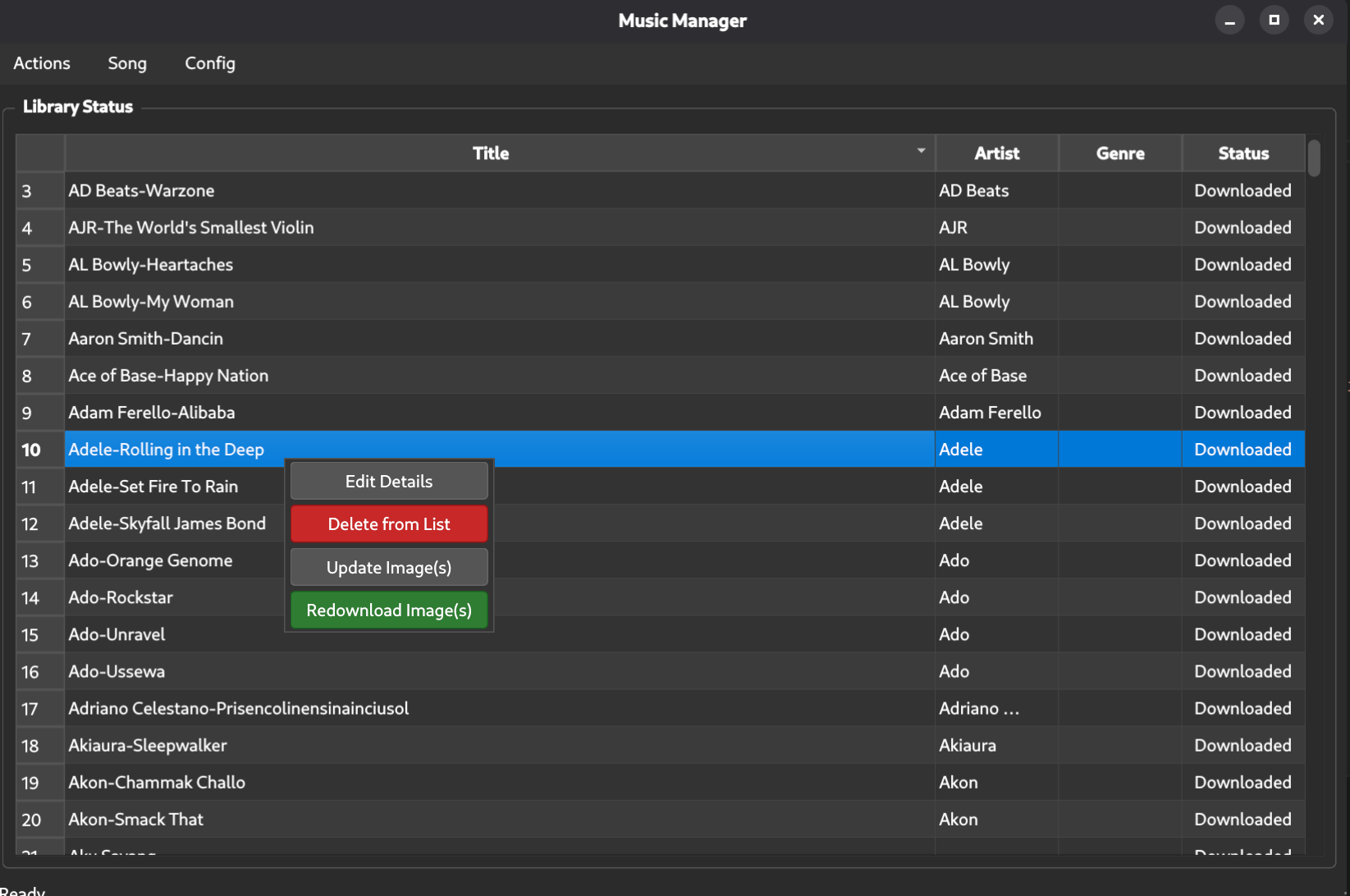
Task: Click the Status column header
Action: pos(1242,153)
